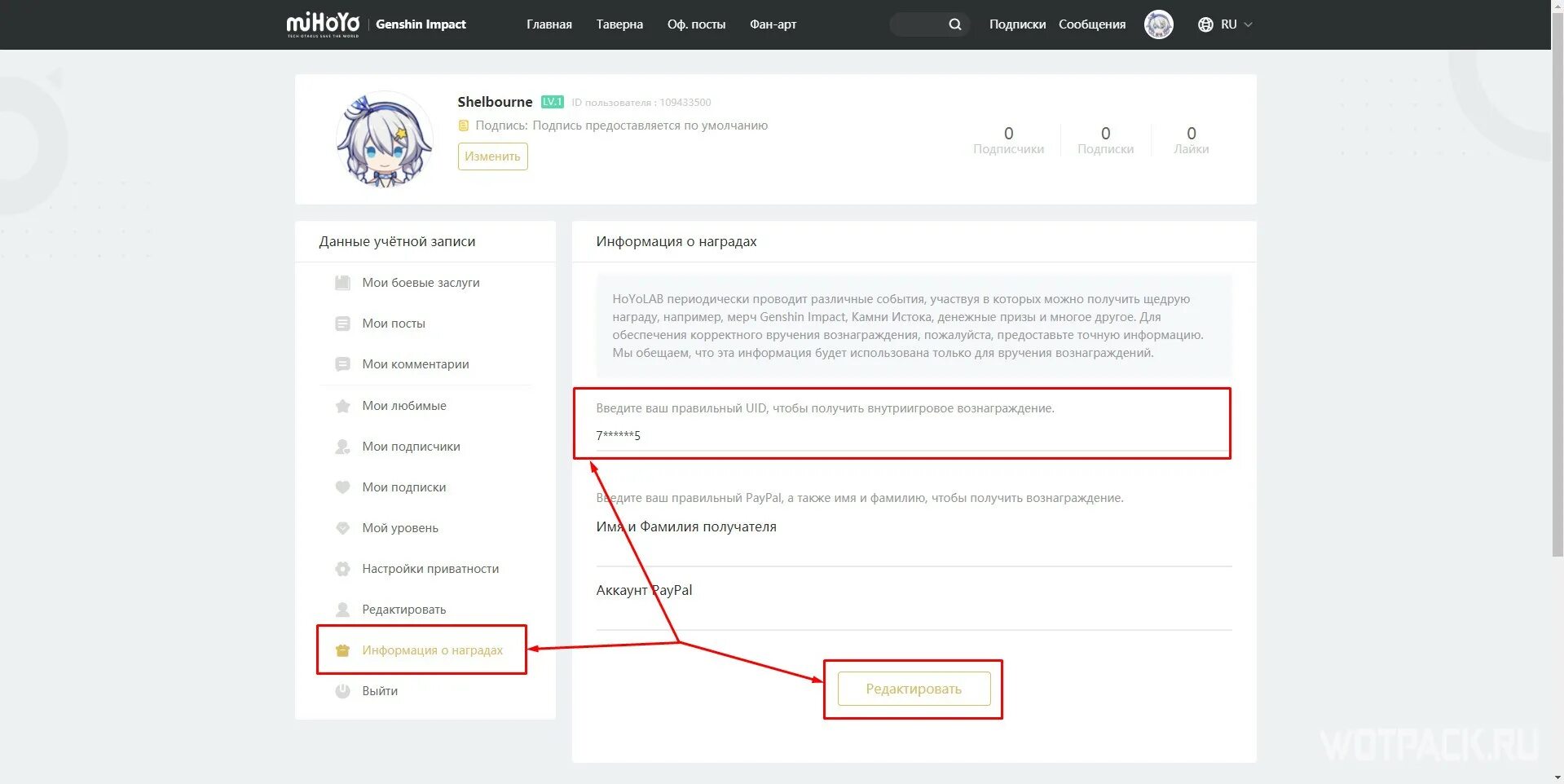Open Мои комментарии in the sidebar
Screen dimensions: 1564x784
(x=416, y=364)
